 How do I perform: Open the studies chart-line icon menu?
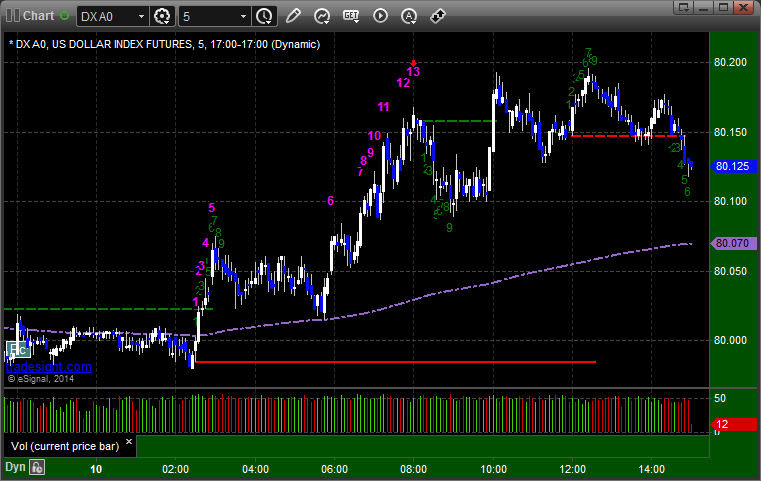(321, 16)
